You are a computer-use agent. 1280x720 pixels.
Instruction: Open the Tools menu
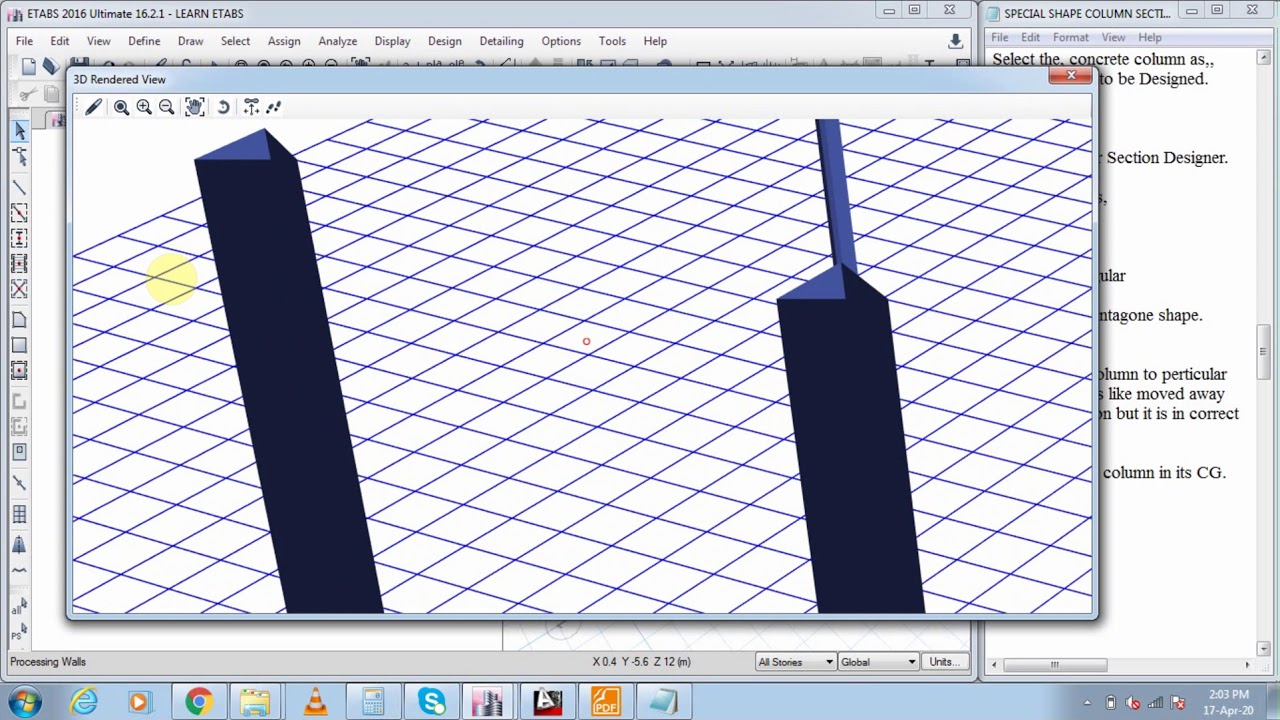click(x=612, y=41)
